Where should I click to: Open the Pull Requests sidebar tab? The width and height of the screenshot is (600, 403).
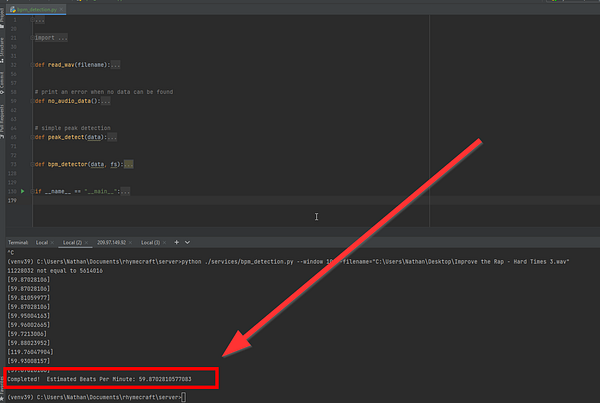pos(2,121)
